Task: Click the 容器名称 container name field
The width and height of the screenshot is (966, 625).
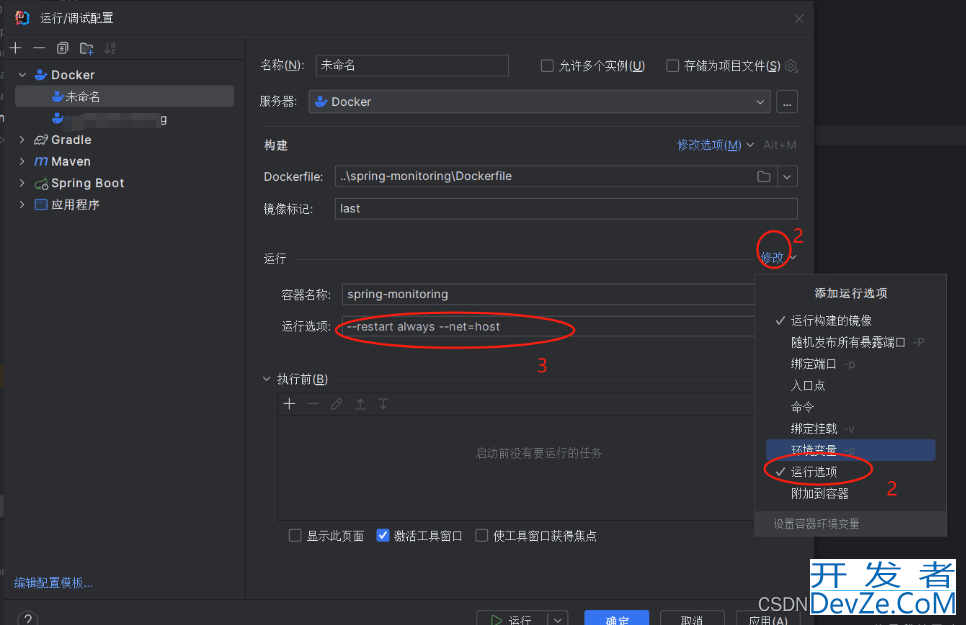Action: click(x=548, y=295)
